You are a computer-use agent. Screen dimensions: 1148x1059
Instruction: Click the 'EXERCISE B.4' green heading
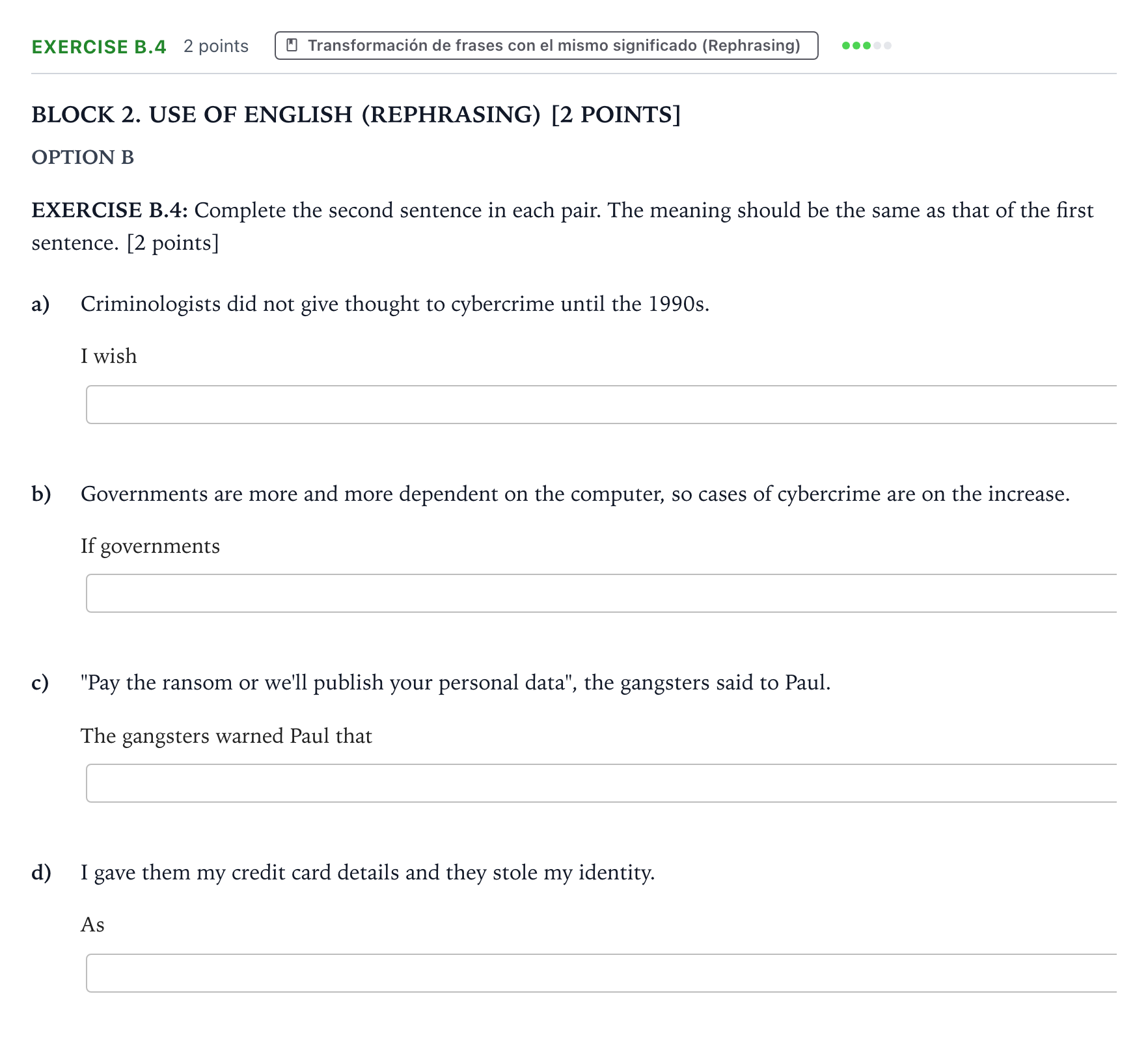(x=99, y=47)
